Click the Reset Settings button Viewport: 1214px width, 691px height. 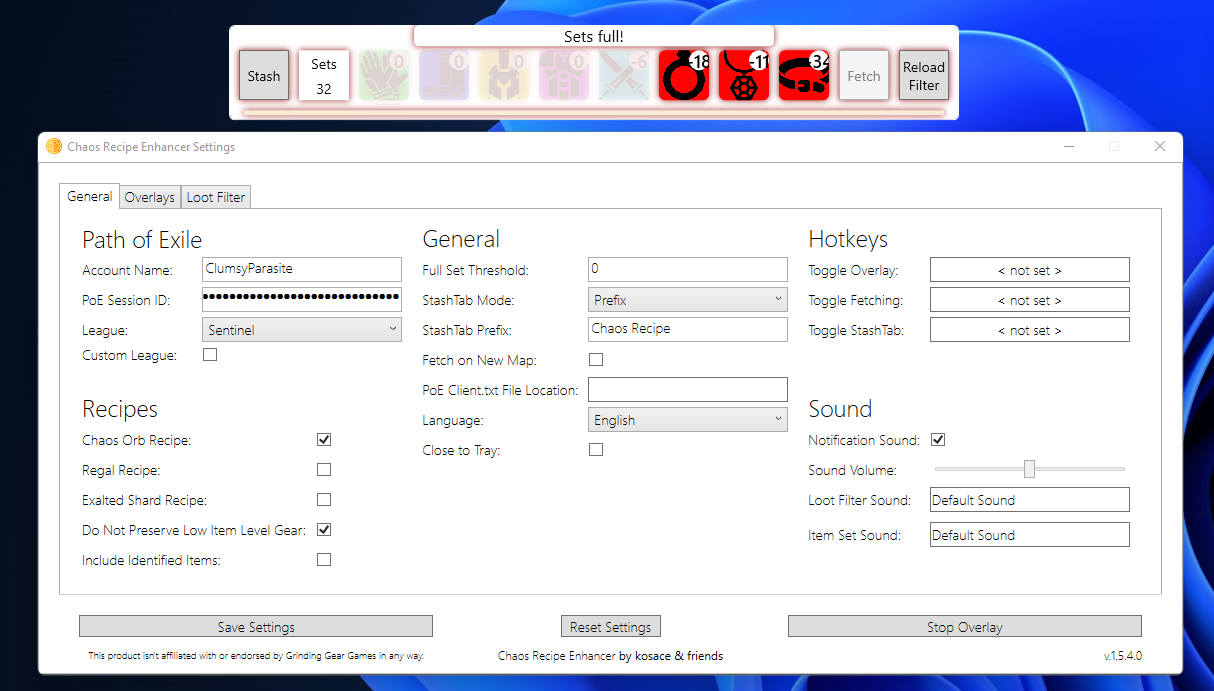(610, 626)
